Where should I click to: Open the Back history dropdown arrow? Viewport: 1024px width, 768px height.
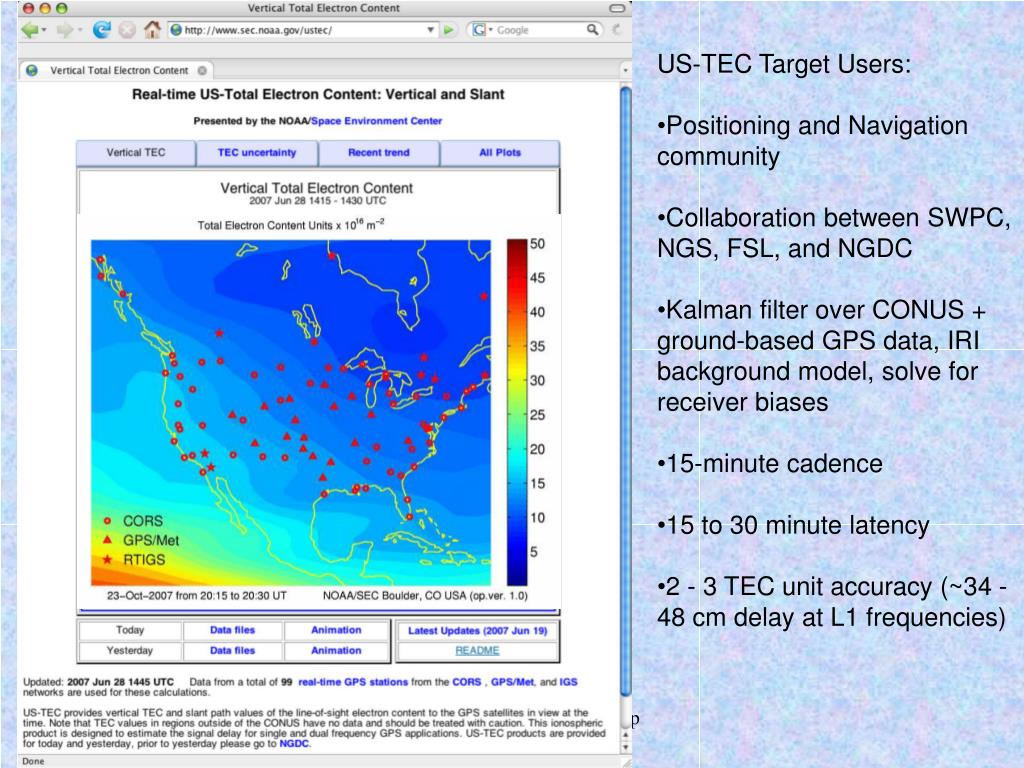[x=44, y=30]
